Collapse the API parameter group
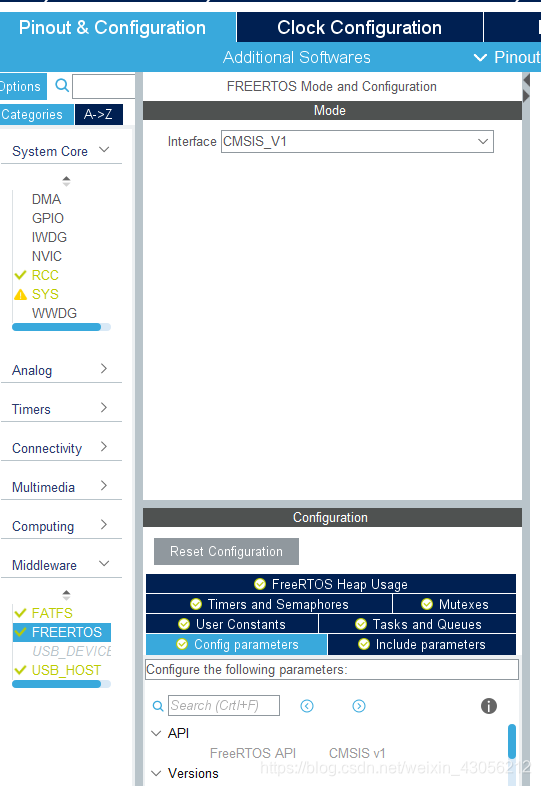Screen dimensions: 541x786 [156, 733]
